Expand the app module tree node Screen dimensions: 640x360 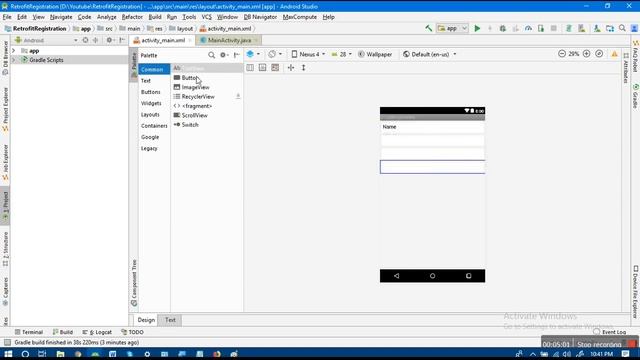click(13, 51)
